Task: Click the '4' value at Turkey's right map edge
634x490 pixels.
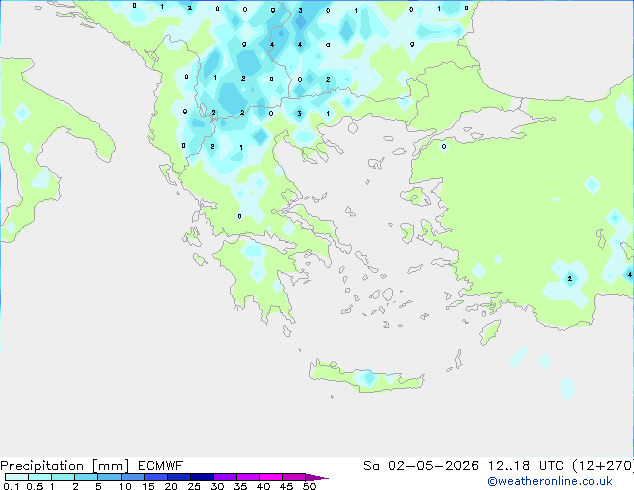Action: tap(630, 275)
